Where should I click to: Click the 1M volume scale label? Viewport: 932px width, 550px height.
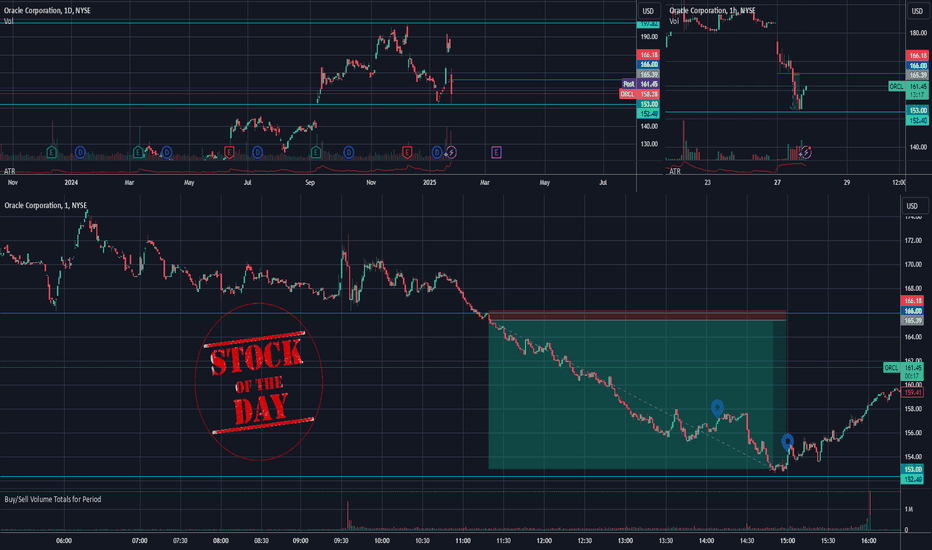pyautogui.click(x=909, y=509)
